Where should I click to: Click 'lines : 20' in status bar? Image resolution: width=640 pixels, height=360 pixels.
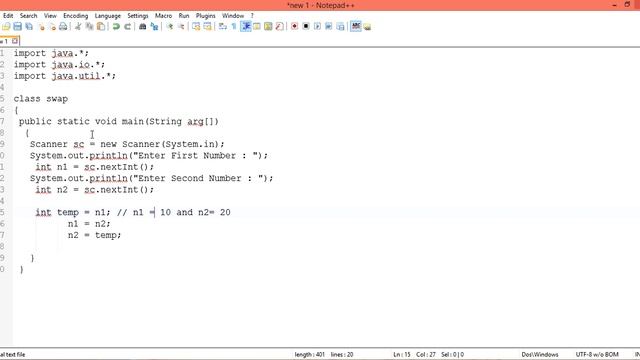click(342, 354)
